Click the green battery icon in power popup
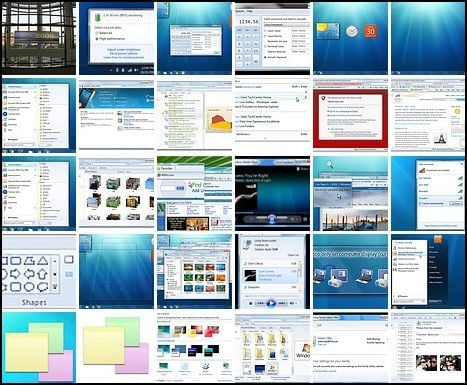The width and height of the screenshot is (467, 385). click(x=97, y=16)
